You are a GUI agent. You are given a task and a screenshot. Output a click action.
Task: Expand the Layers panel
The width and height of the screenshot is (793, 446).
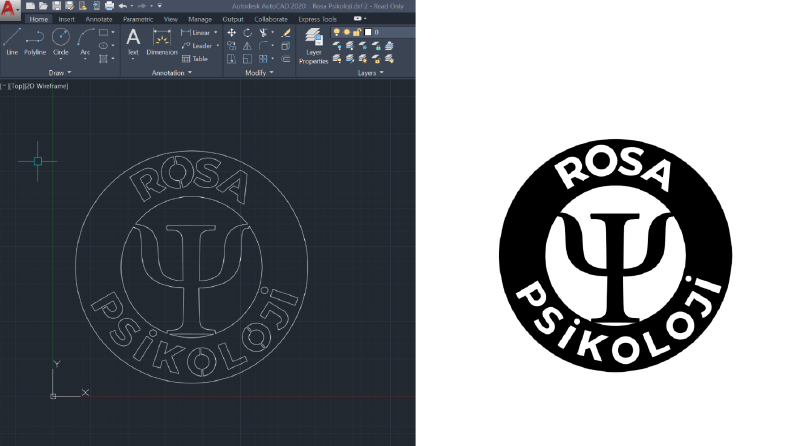coord(370,73)
